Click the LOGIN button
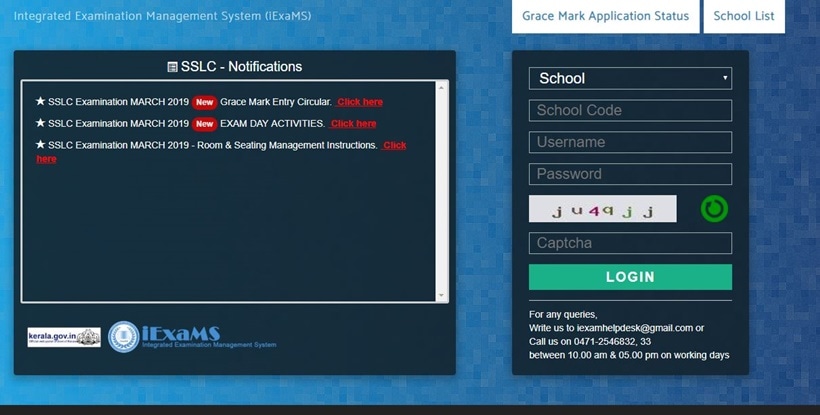The height and width of the screenshot is (415, 820). coord(630,277)
